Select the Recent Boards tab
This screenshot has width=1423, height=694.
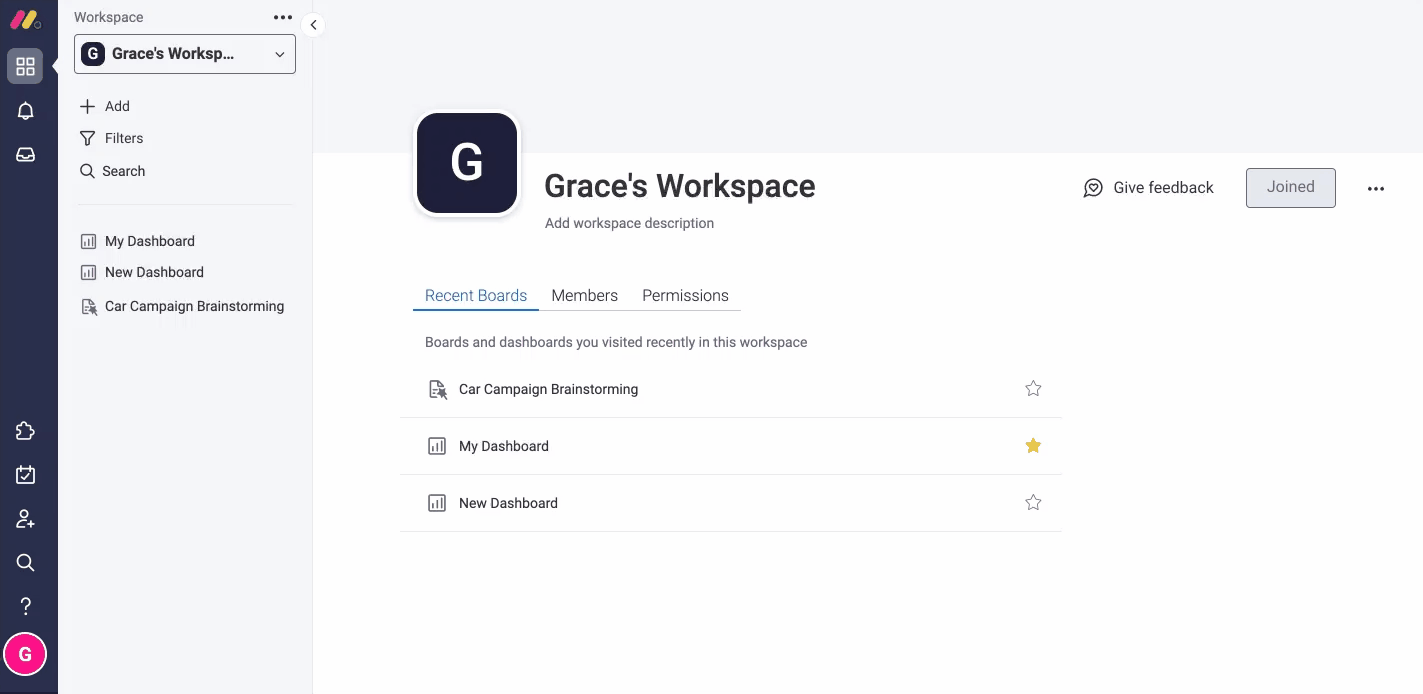click(x=476, y=296)
